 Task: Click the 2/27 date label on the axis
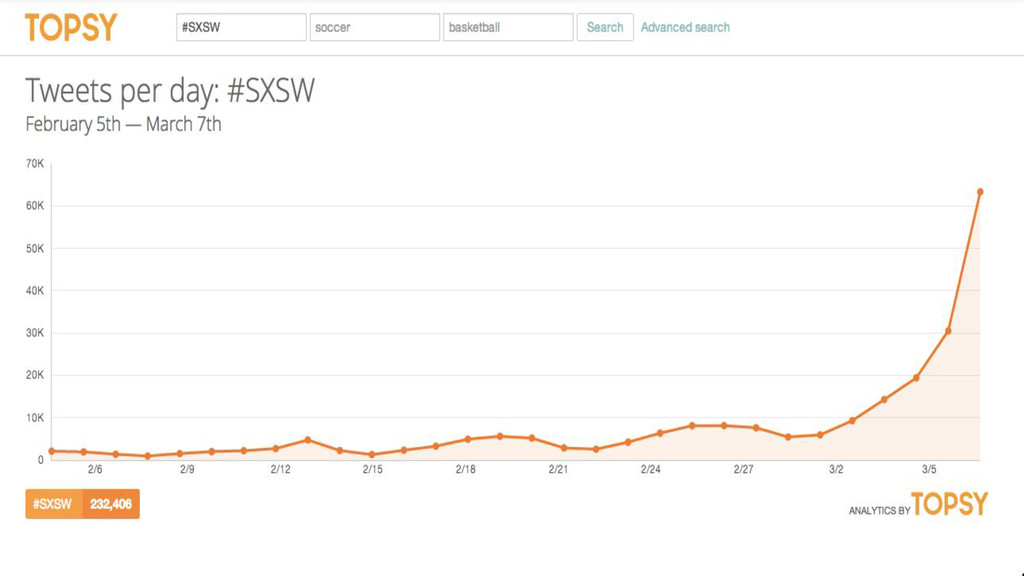[x=743, y=470]
